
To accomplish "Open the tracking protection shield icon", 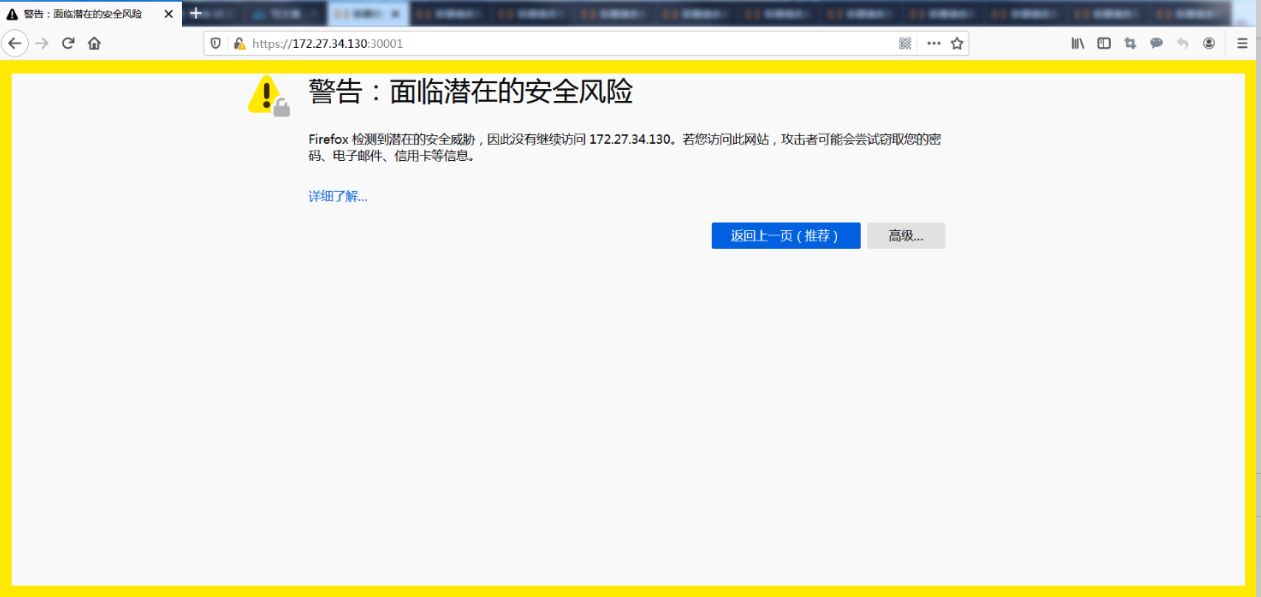I will pos(216,44).
